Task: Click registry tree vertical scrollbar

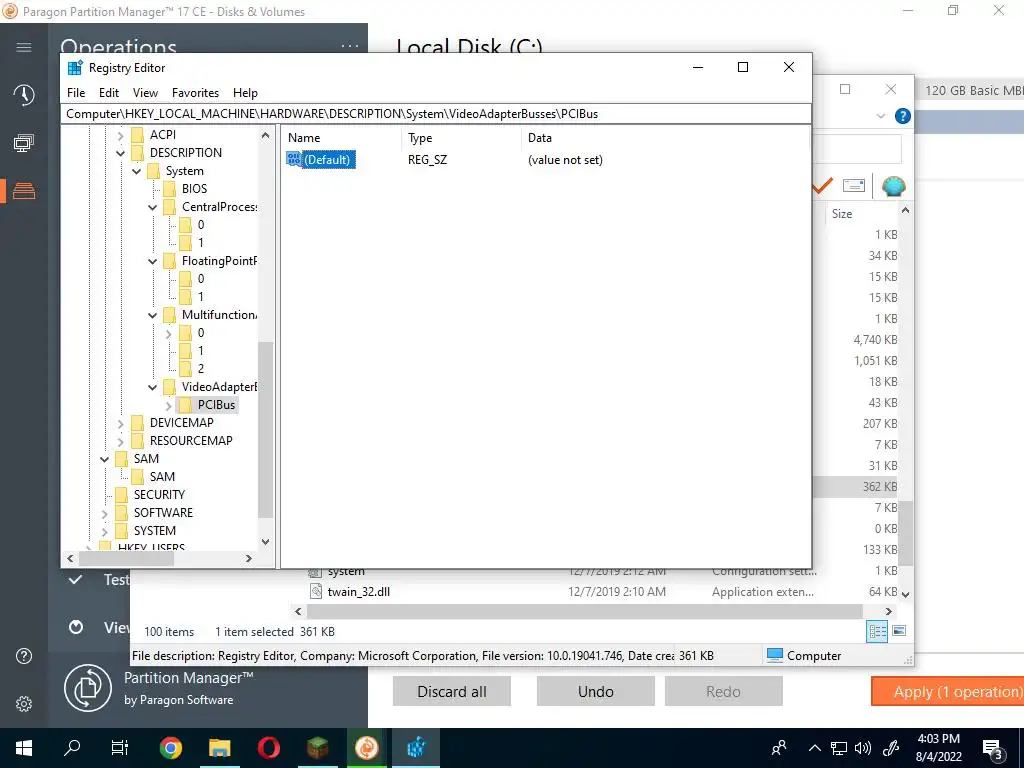Action: pyautogui.click(x=265, y=430)
